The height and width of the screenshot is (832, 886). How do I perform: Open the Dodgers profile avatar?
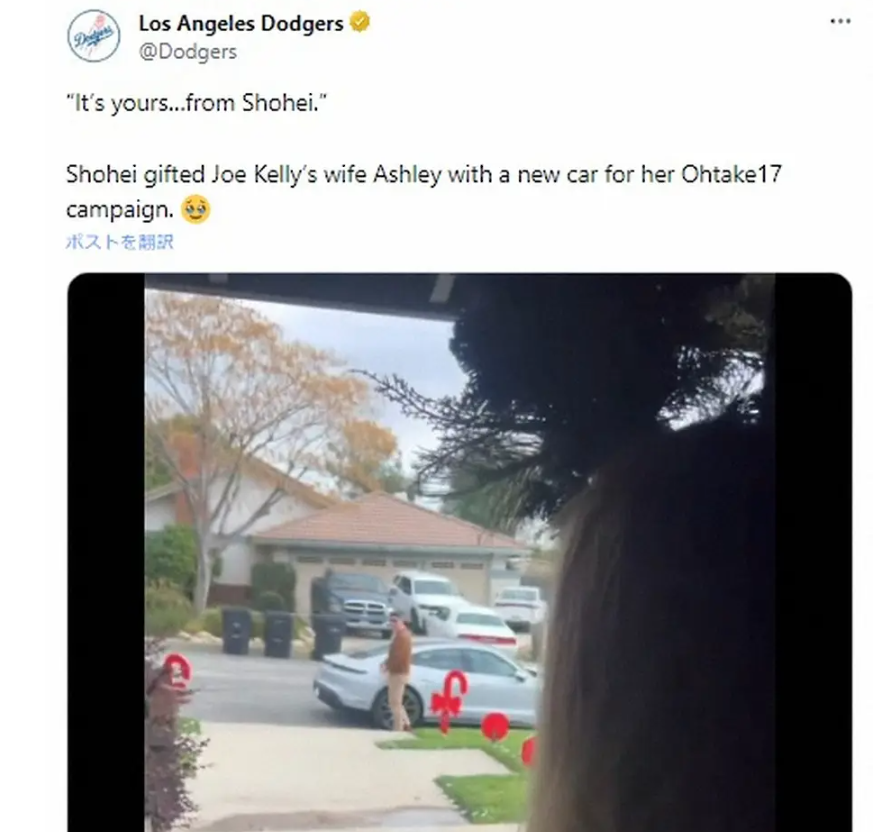(x=94, y=36)
